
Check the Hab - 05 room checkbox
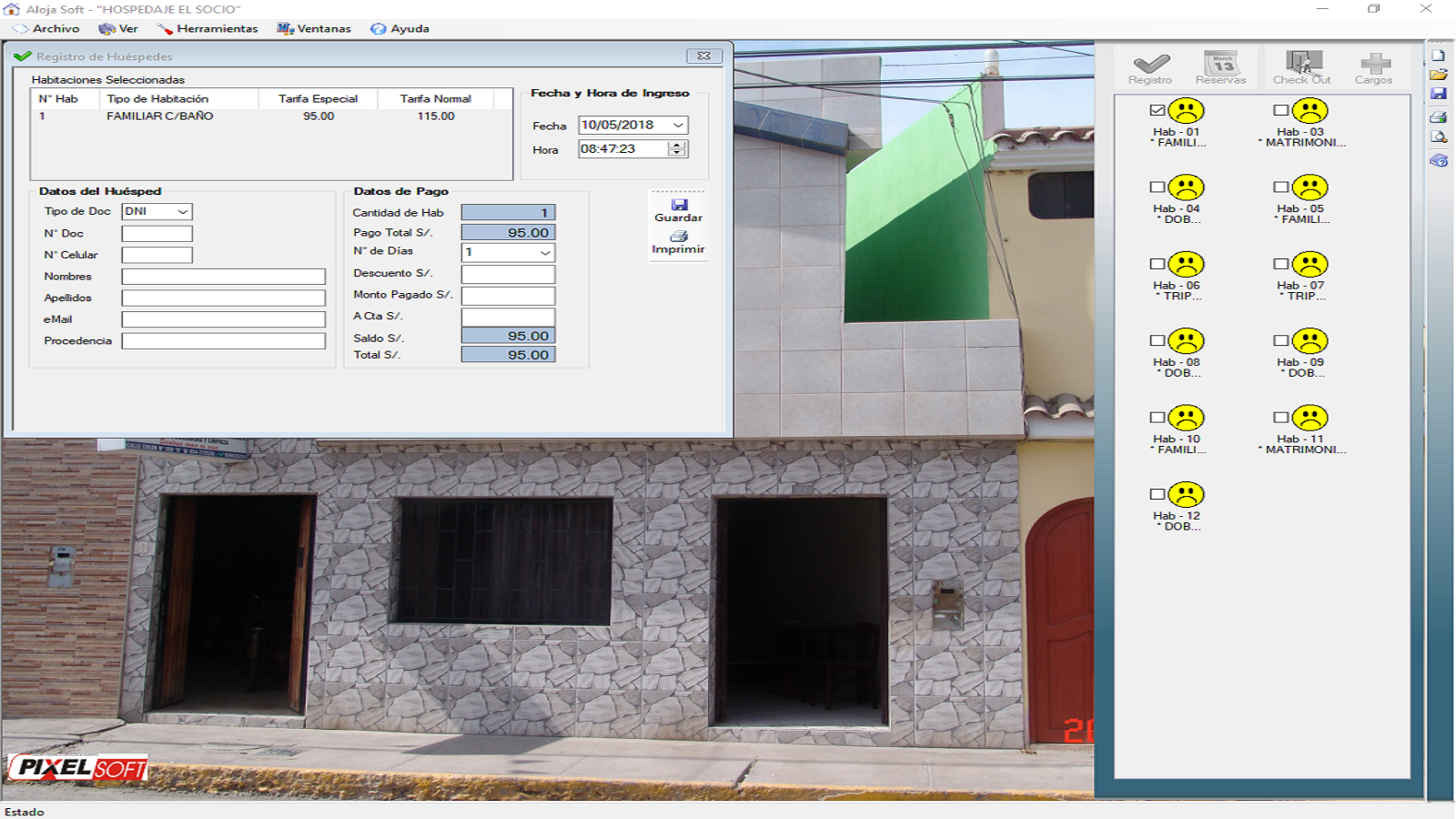1281,187
